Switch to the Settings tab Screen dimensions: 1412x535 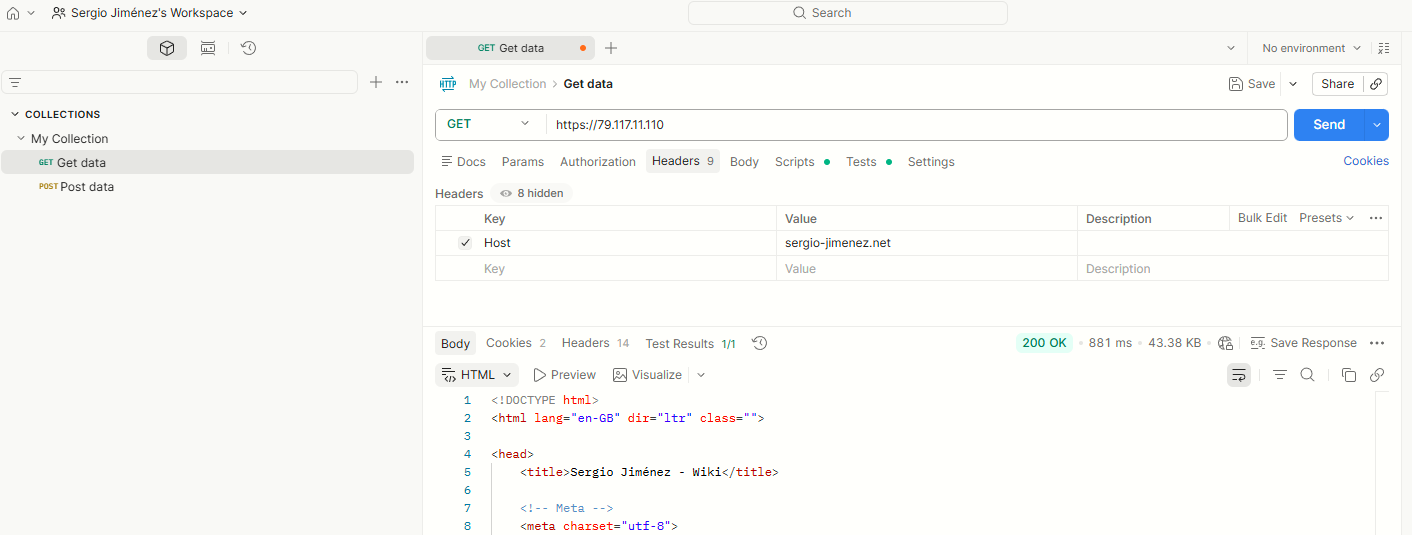(x=931, y=162)
